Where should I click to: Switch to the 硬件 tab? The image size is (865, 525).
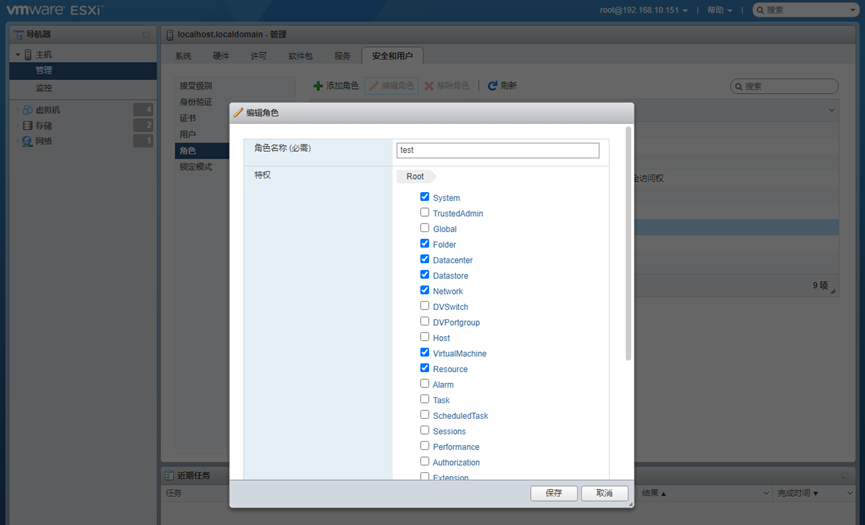tap(221, 56)
